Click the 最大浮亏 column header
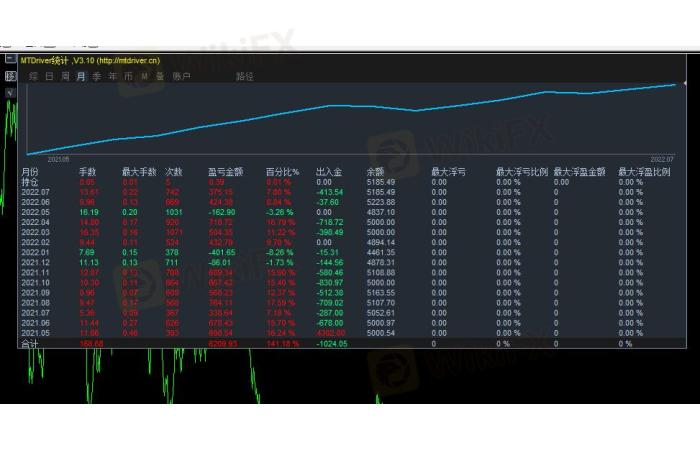This screenshot has width=700, height=450. (446, 172)
